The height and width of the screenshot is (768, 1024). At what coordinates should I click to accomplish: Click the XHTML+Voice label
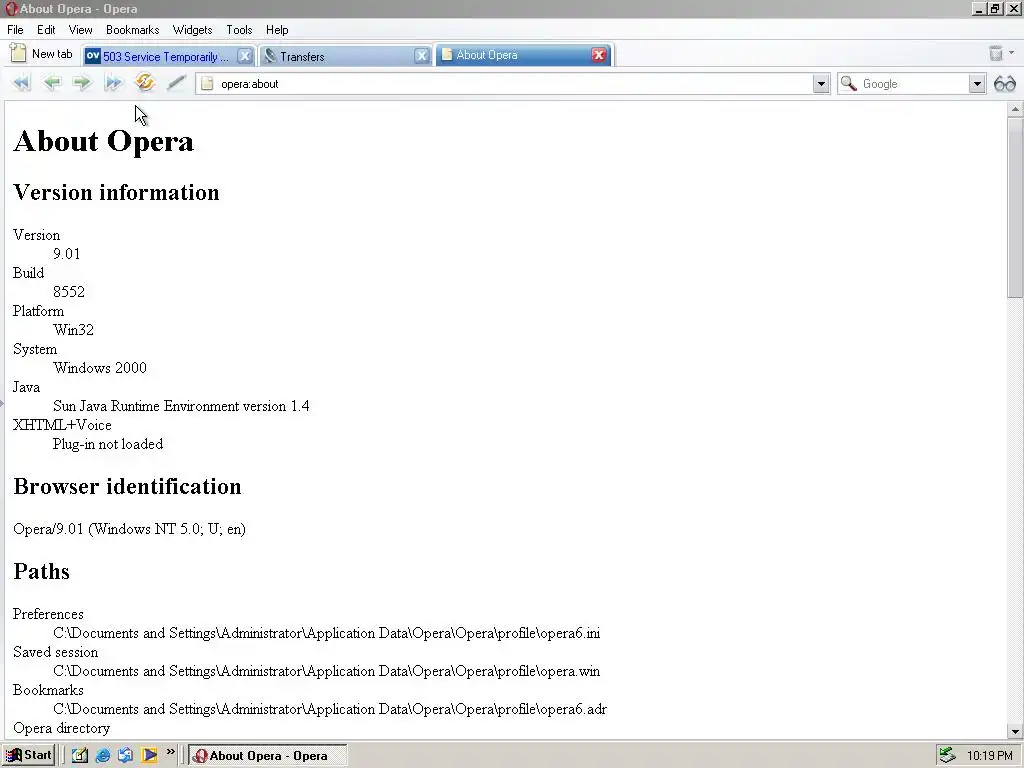(x=62, y=425)
